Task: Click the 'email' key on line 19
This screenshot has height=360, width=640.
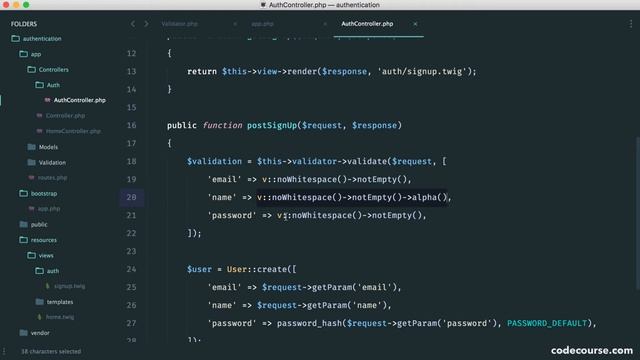Action: tap(224, 179)
